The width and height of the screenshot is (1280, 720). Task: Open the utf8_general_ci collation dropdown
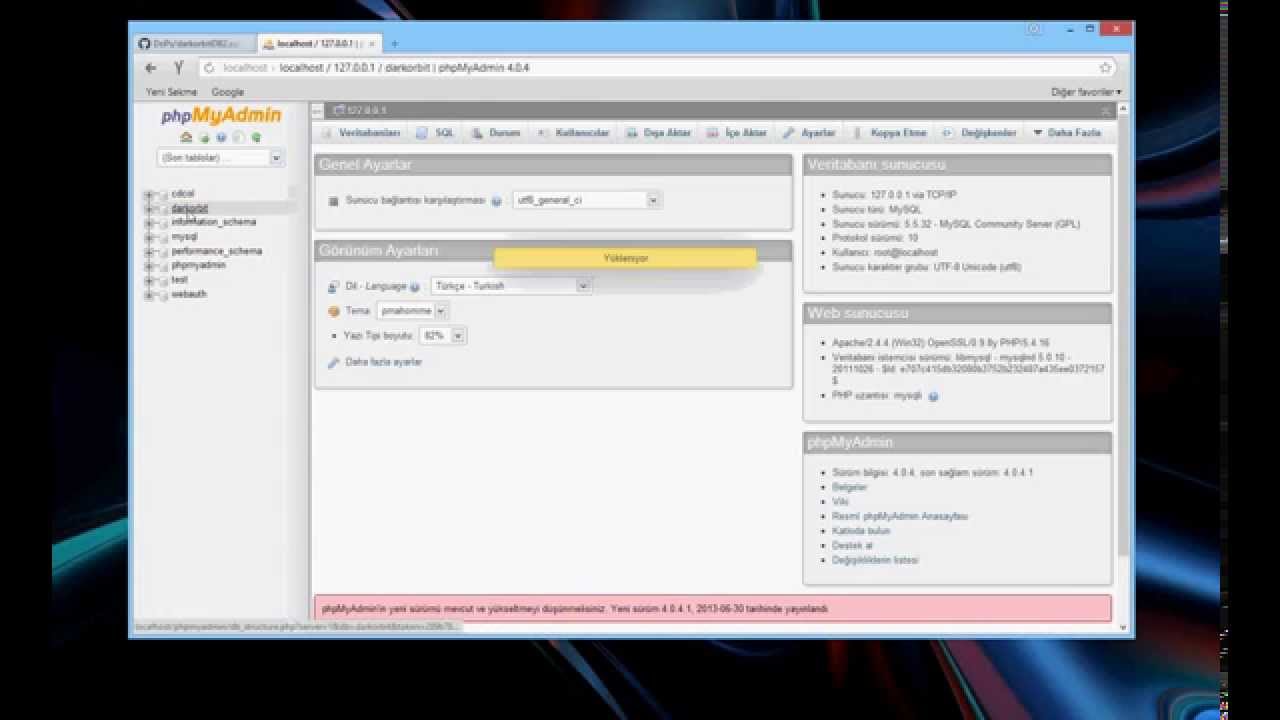[x=586, y=200]
